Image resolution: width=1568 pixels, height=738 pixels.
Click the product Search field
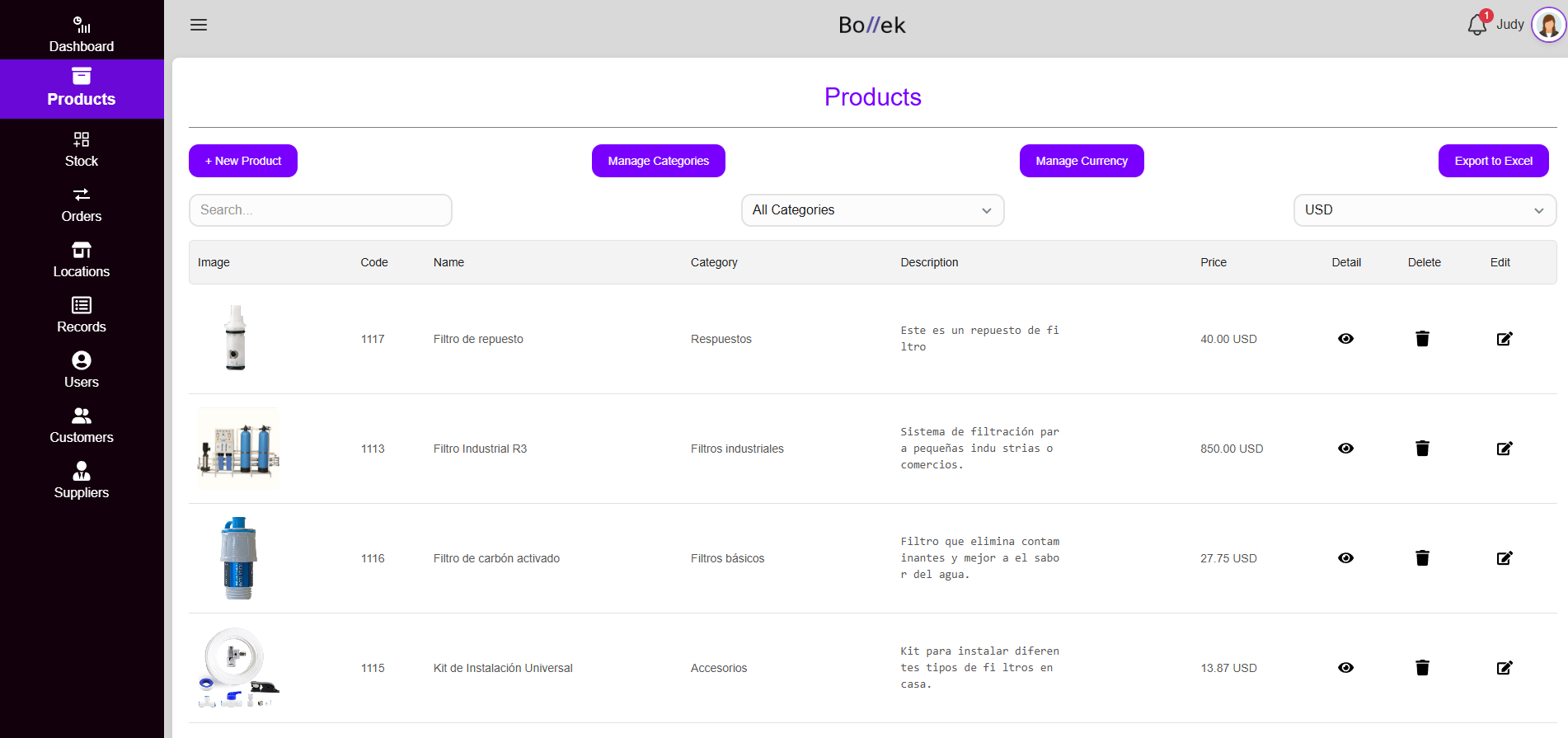point(320,210)
